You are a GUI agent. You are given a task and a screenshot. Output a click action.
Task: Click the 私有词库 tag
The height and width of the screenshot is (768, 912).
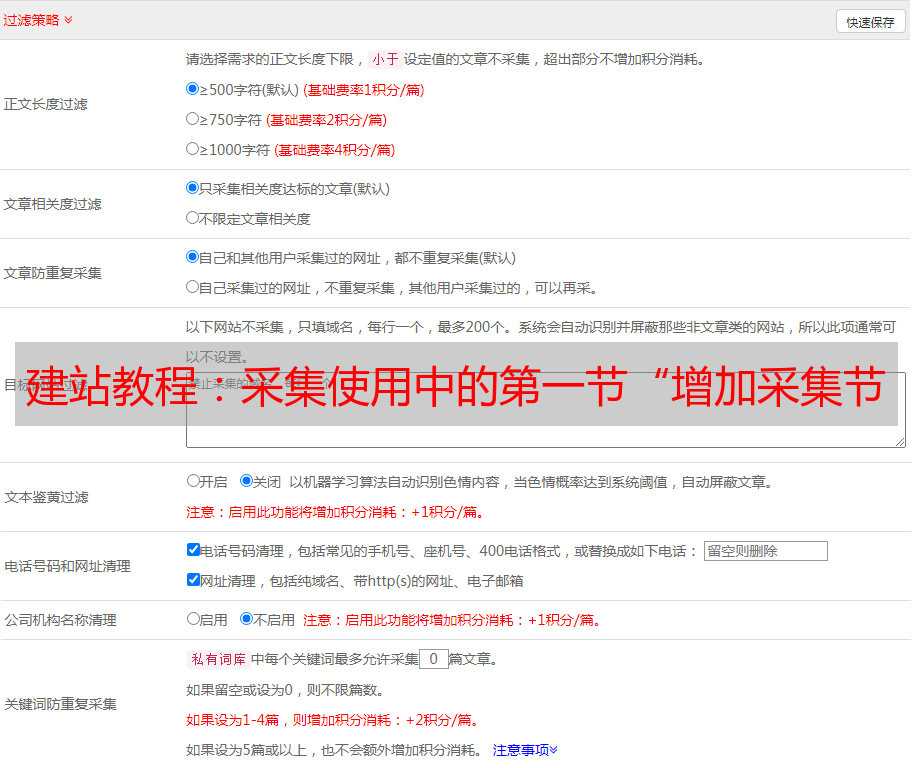pyautogui.click(x=217, y=659)
